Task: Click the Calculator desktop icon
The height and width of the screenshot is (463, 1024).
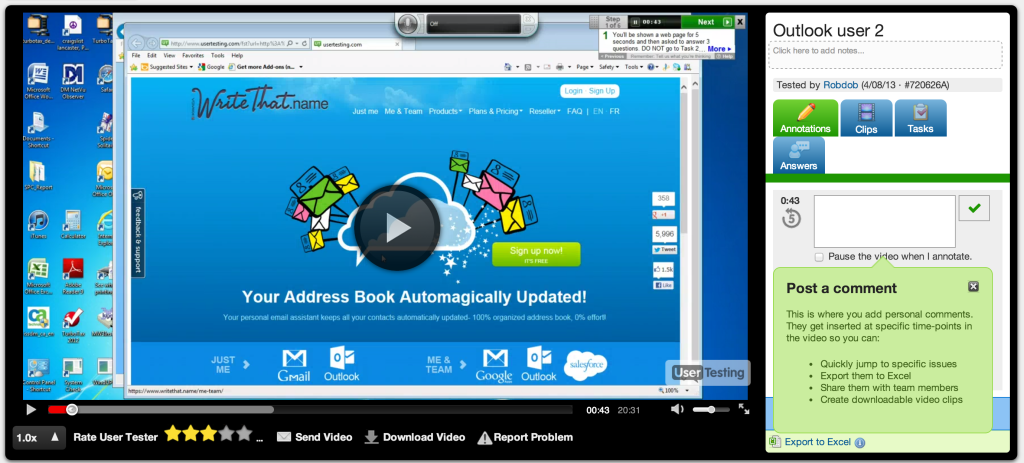Action: point(72,225)
